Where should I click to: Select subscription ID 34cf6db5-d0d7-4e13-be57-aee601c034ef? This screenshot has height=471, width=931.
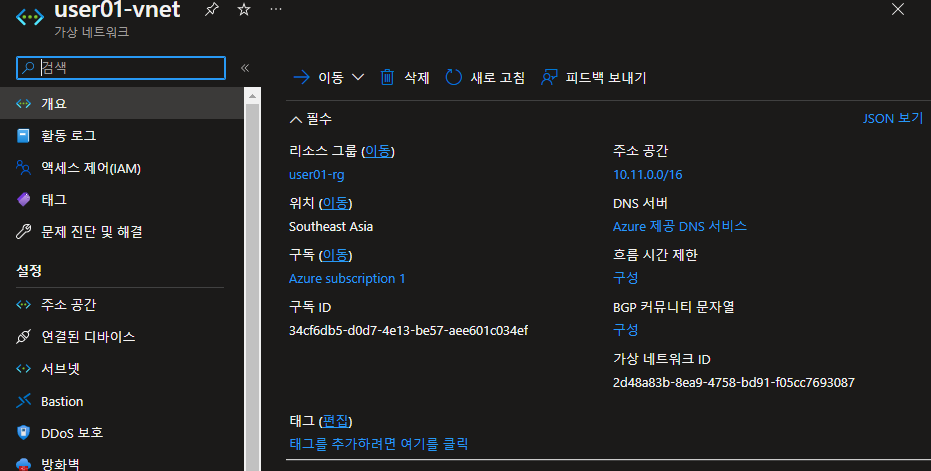(x=408, y=330)
